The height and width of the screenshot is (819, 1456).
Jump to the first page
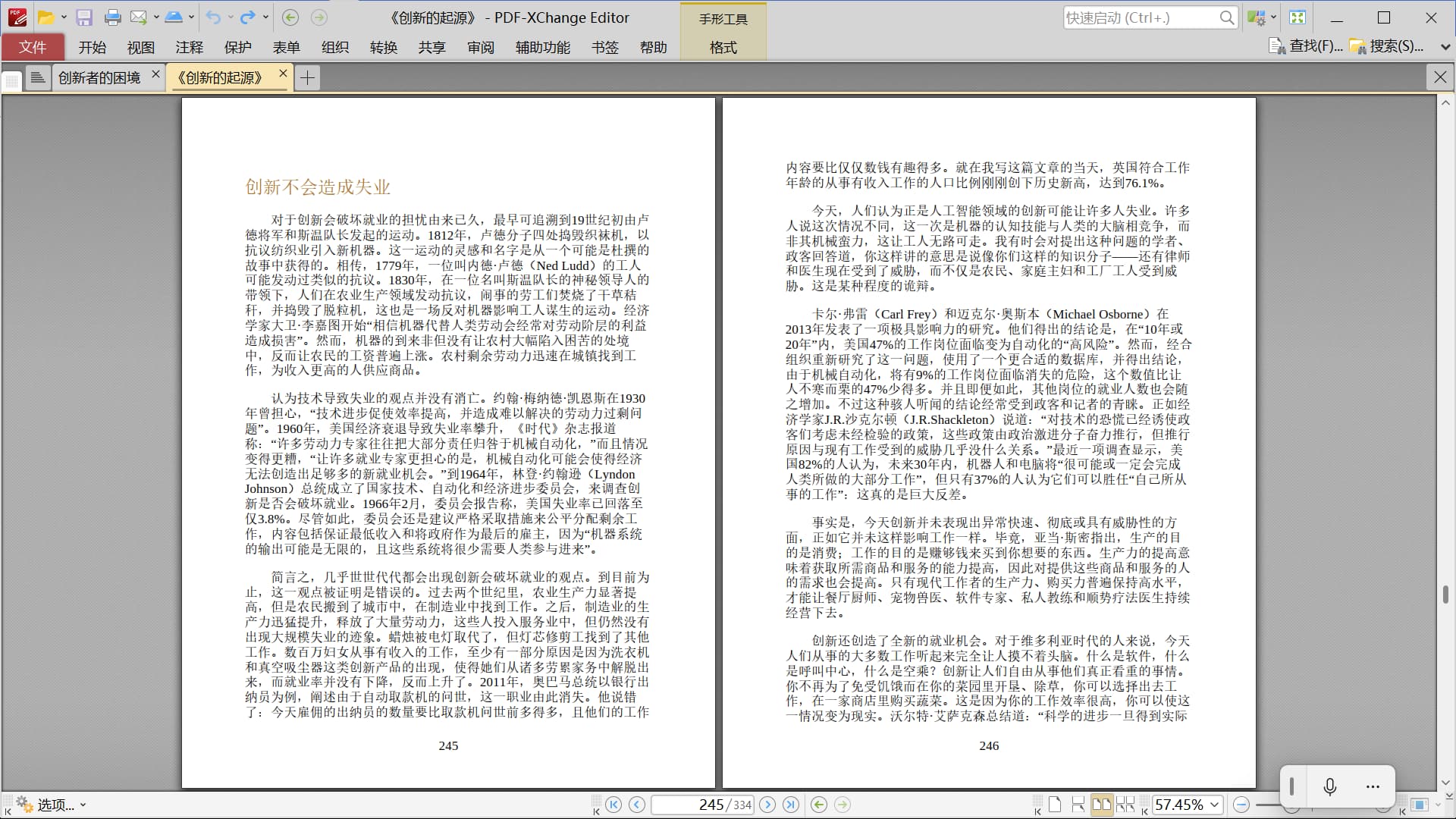tap(613, 805)
